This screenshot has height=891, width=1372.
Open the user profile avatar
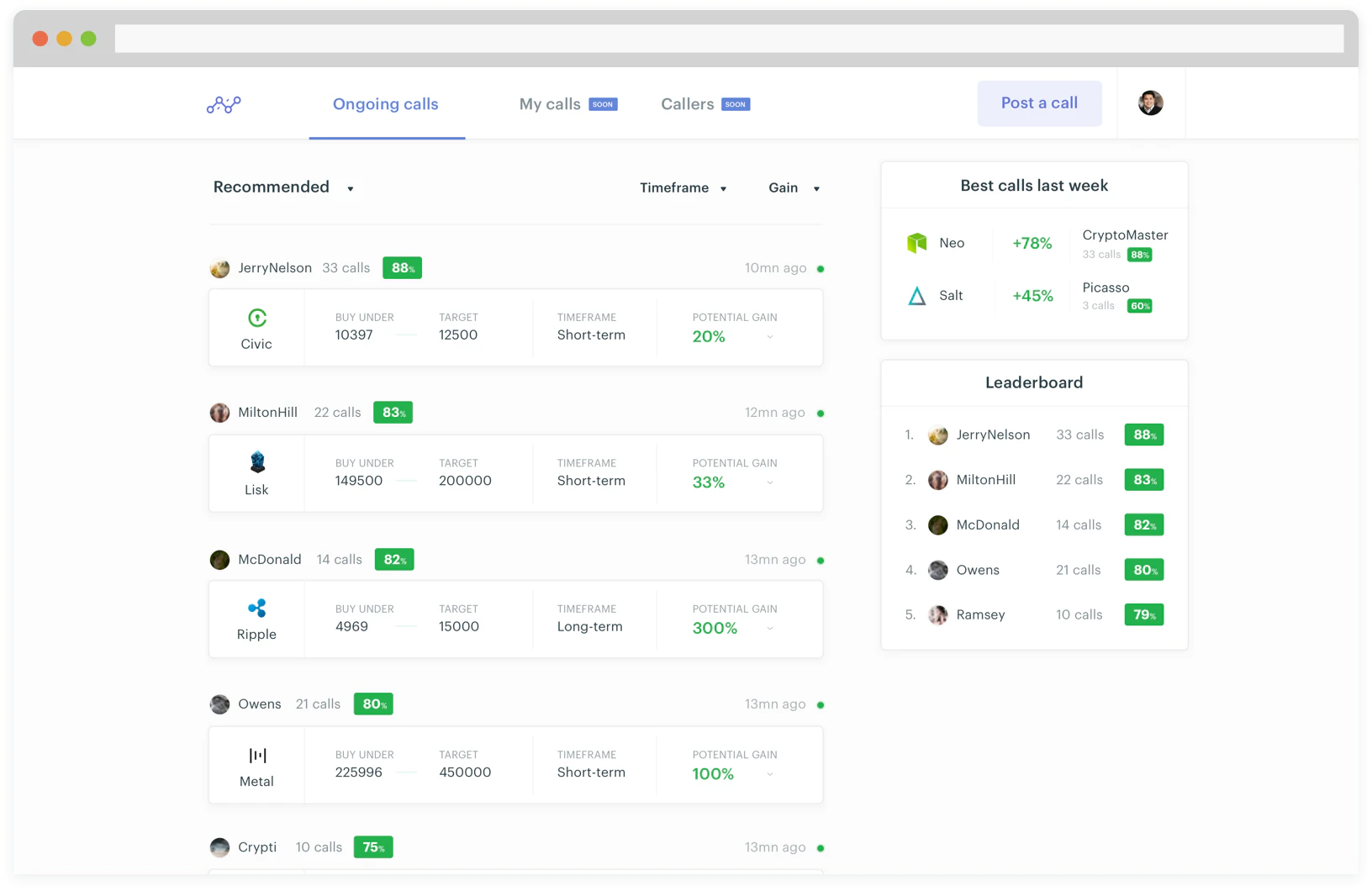(x=1150, y=103)
